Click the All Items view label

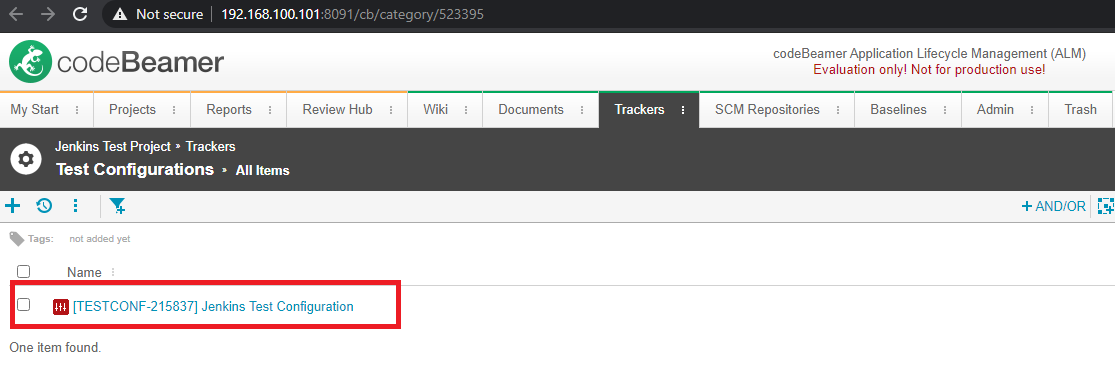(262, 171)
